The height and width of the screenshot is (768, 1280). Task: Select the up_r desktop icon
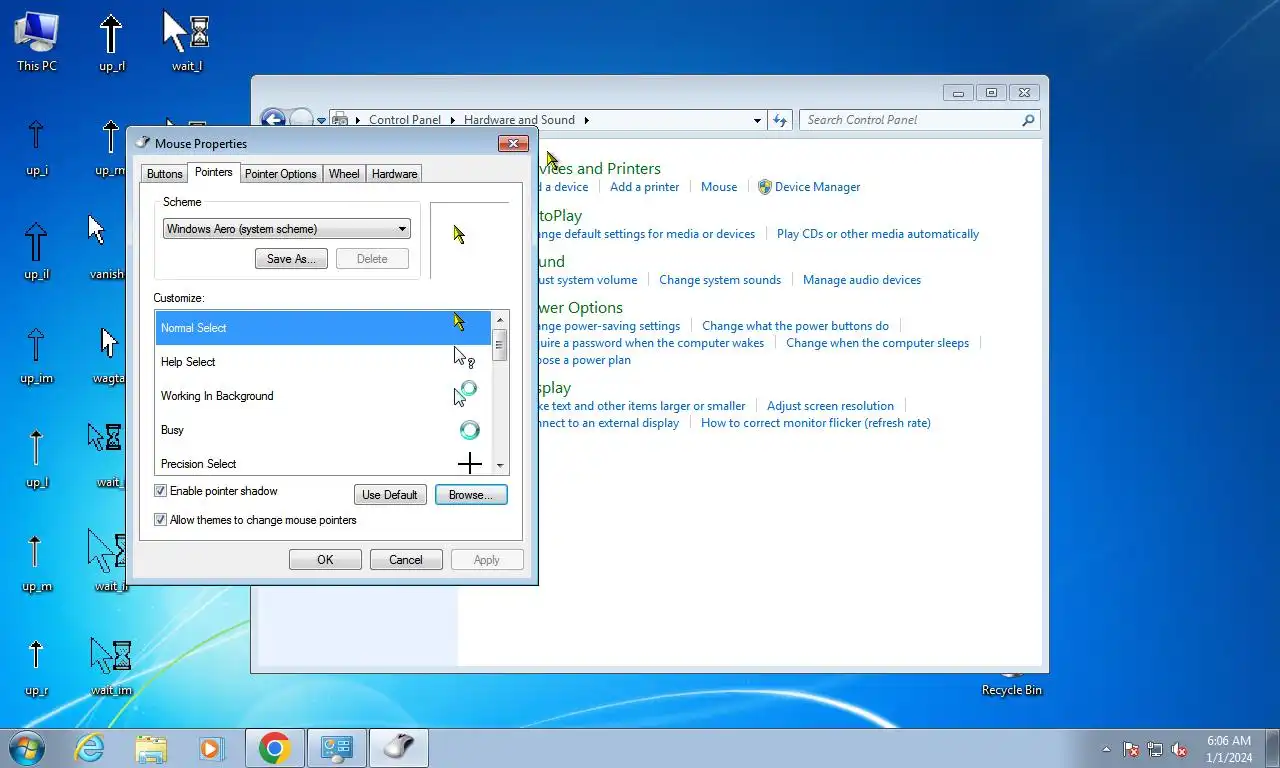tap(36, 667)
